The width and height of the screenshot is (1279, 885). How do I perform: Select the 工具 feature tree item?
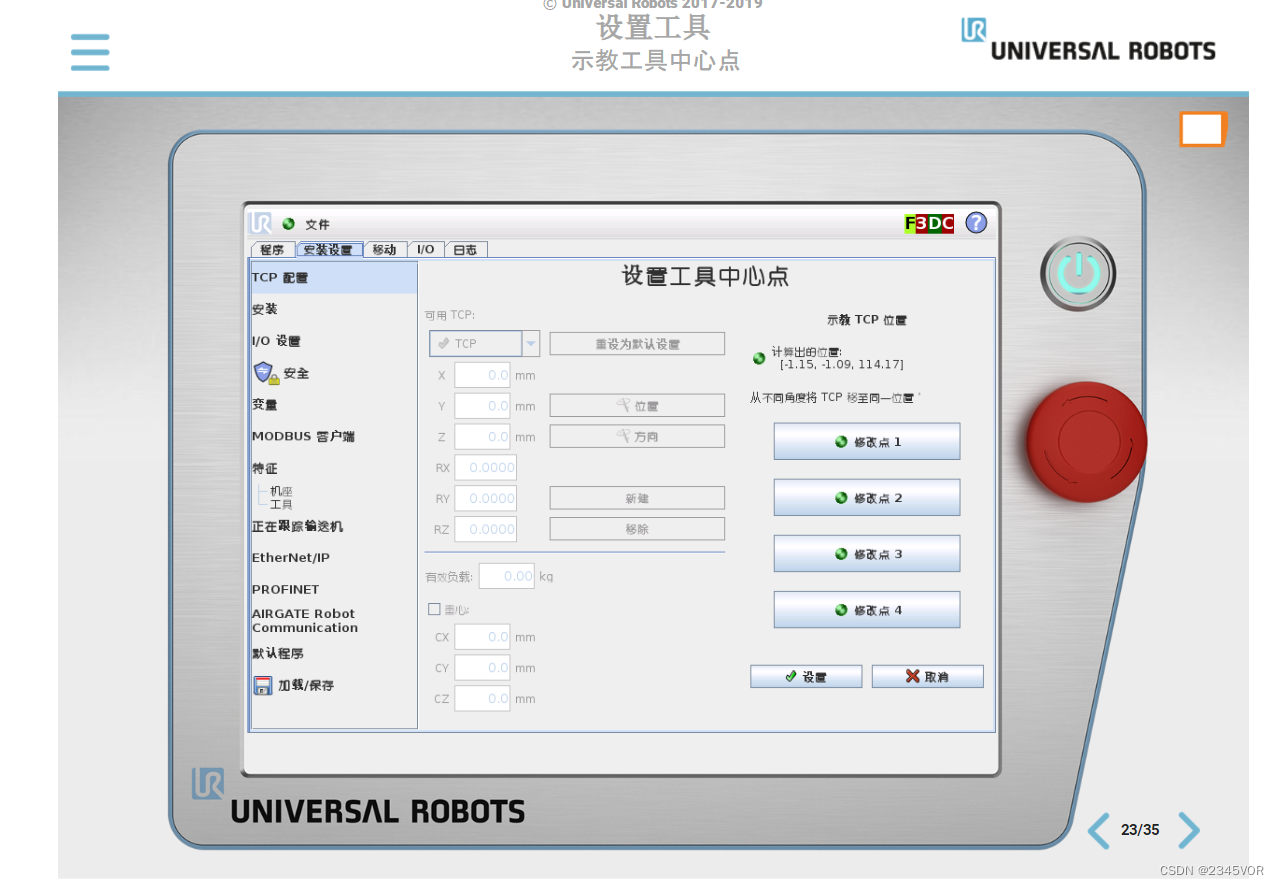pyautogui.click(x=281, y=504)
